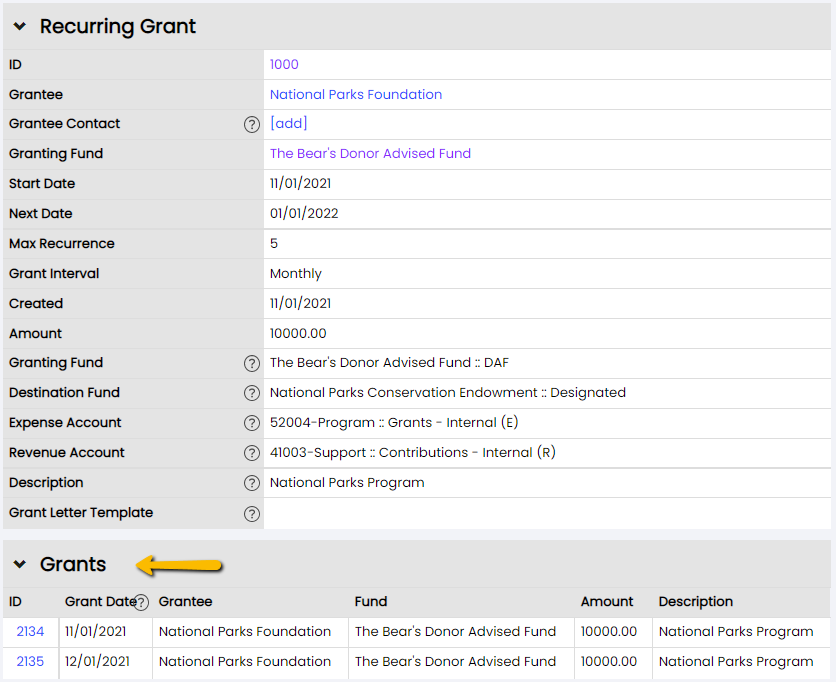Collapse the Grants section chevron
This screenshot has width=836, height=682.
point(20,564)
